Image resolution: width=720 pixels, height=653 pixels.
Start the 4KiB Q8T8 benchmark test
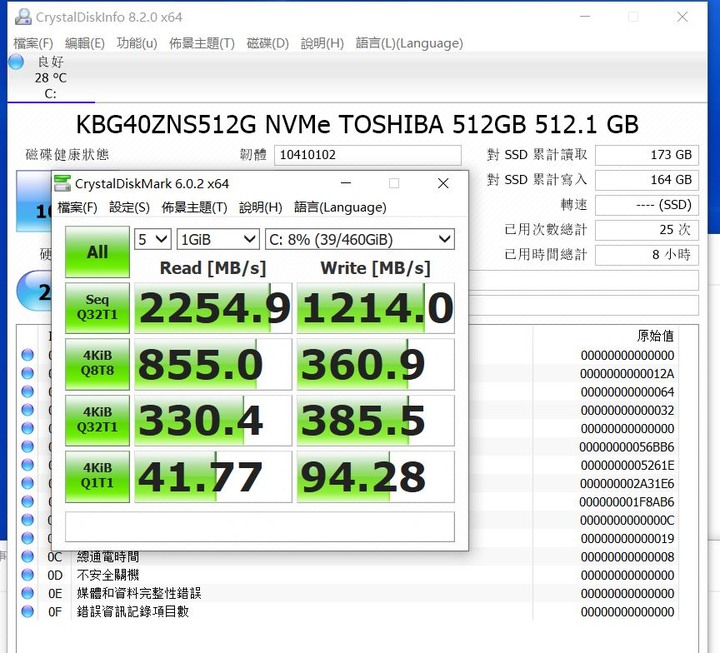click(x=97, y=364)
